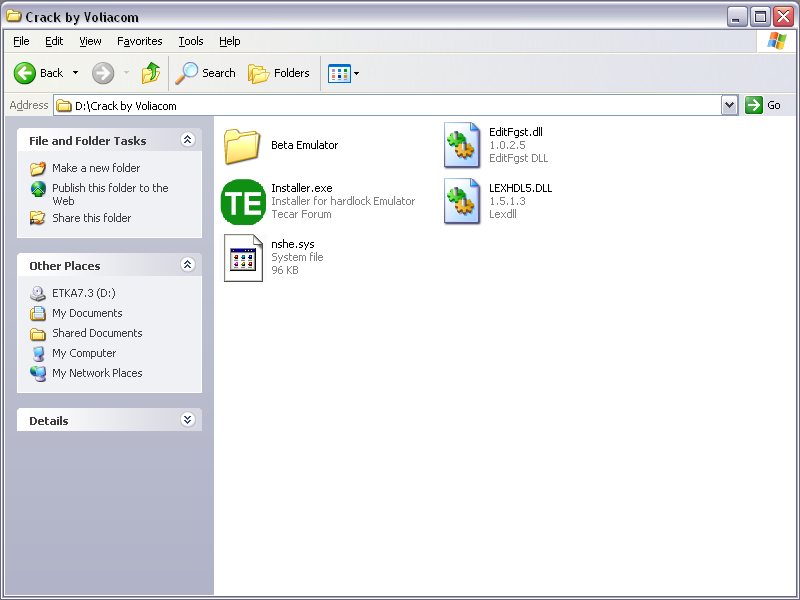Click the Make a new folder link

click(x=96, y=168)
